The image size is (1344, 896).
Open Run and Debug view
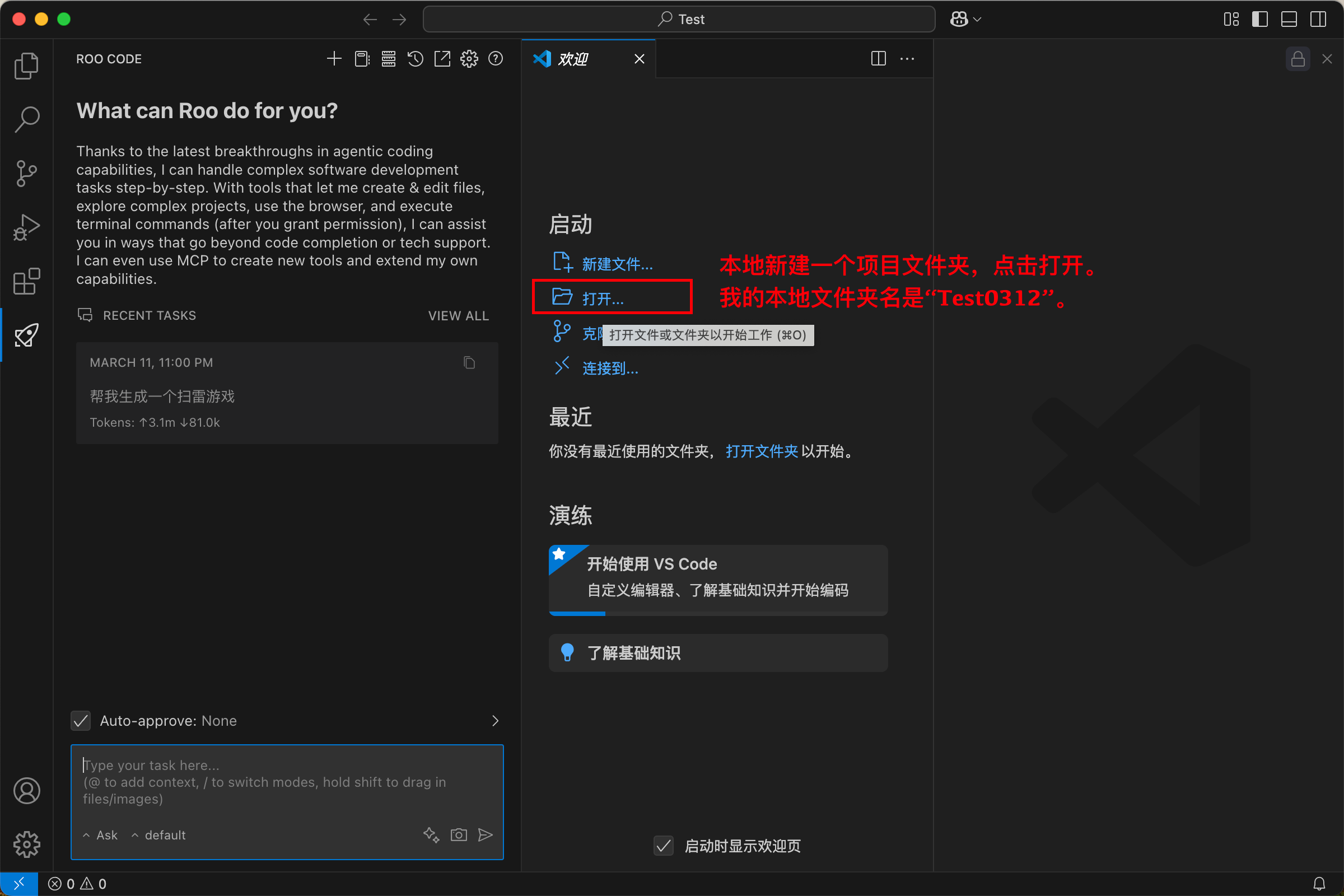tap(26, 227)
